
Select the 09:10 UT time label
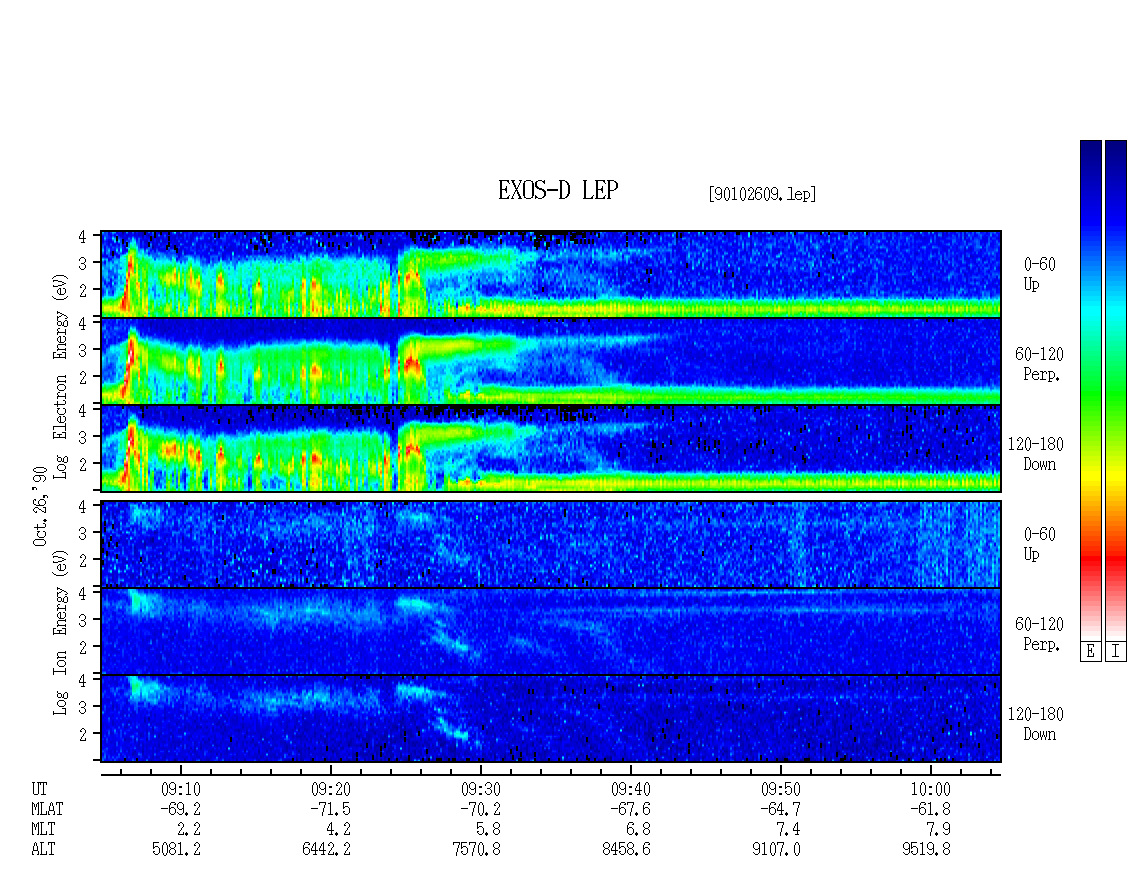pos(180,789)
